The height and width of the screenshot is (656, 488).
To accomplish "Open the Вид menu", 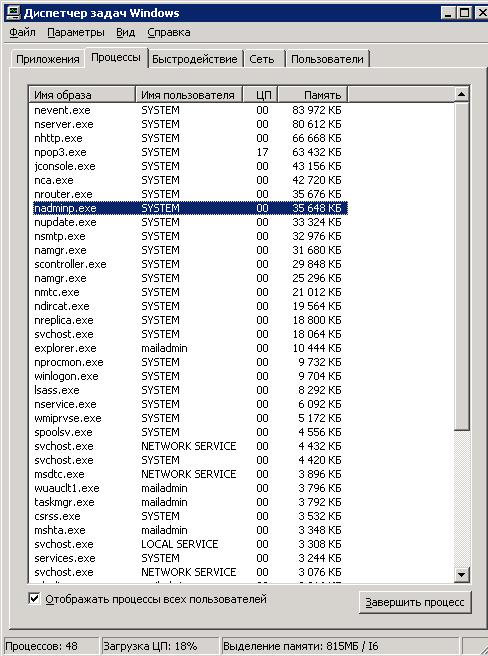I will [126, 33].
